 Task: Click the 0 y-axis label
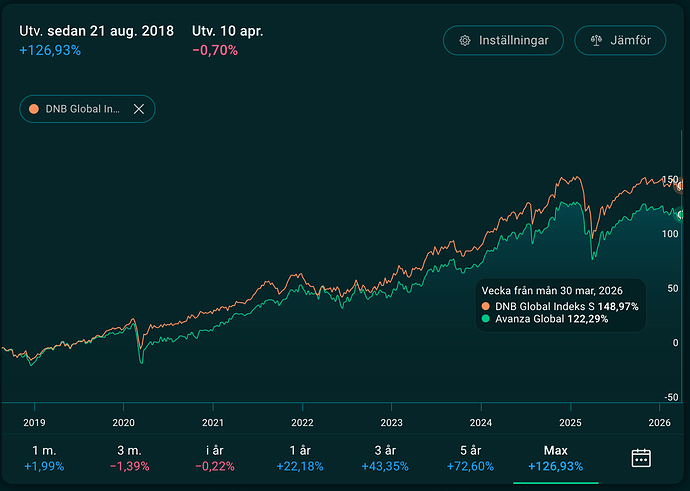pyautogui.click(x=675, y=343)
